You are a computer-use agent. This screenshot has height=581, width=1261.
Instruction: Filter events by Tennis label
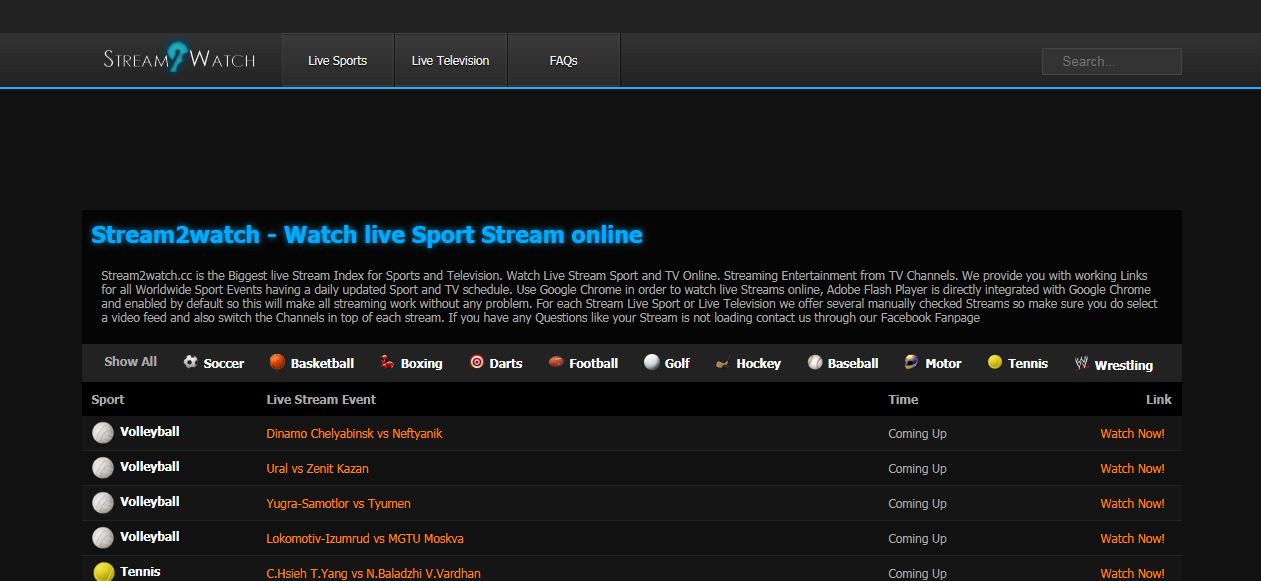(x=1028, y=363)
